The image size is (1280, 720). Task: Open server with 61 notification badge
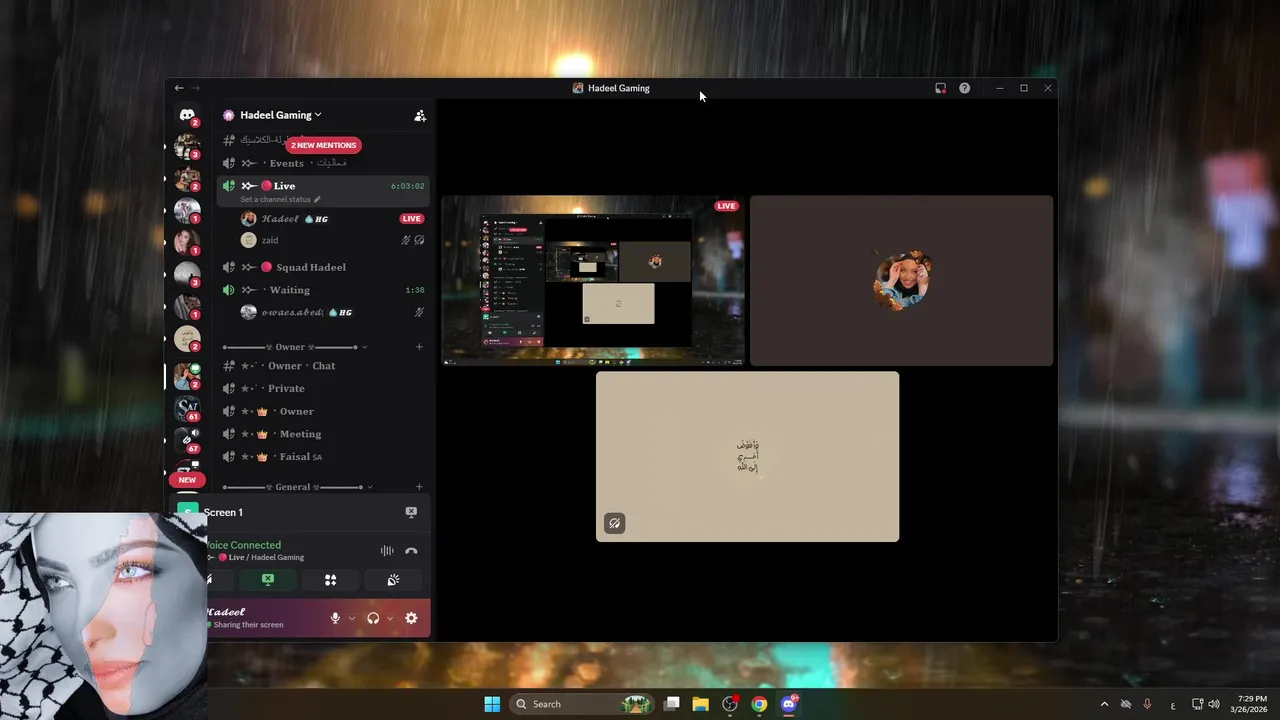[x=187, y=407]
